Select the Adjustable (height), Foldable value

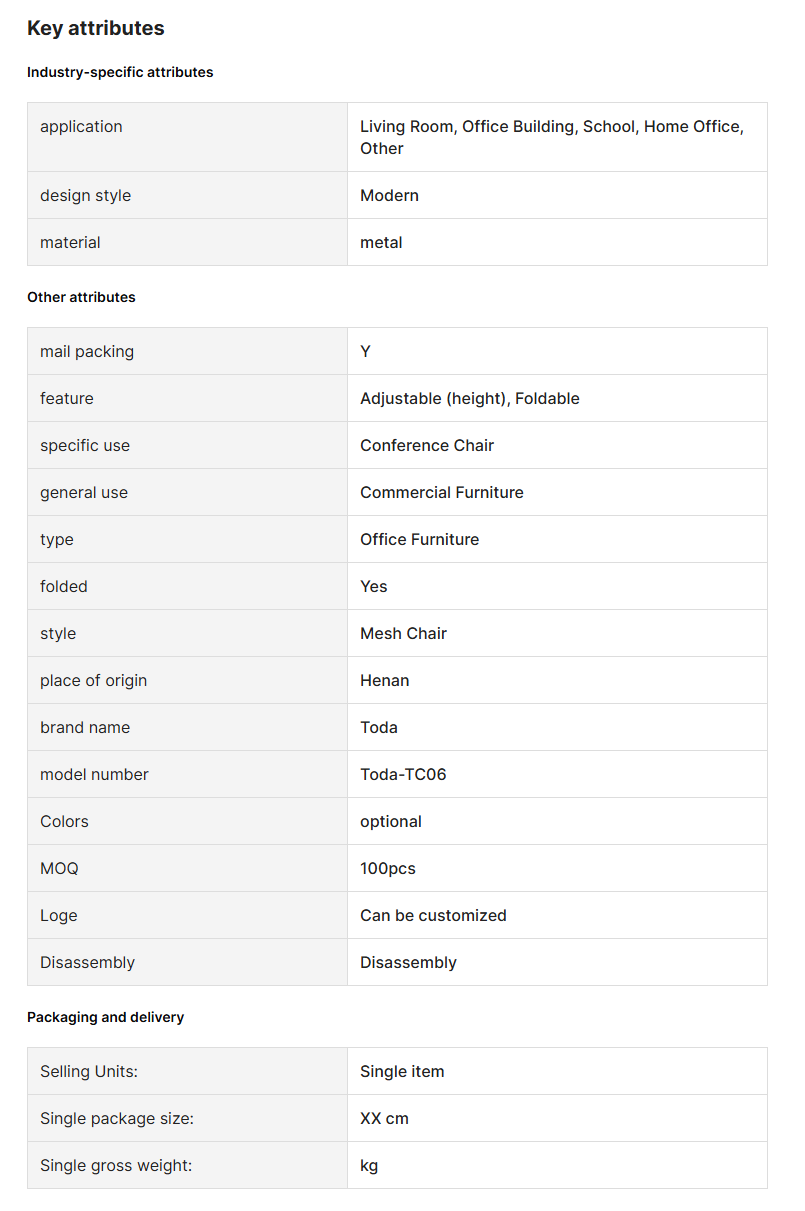[x=470, y=398]
